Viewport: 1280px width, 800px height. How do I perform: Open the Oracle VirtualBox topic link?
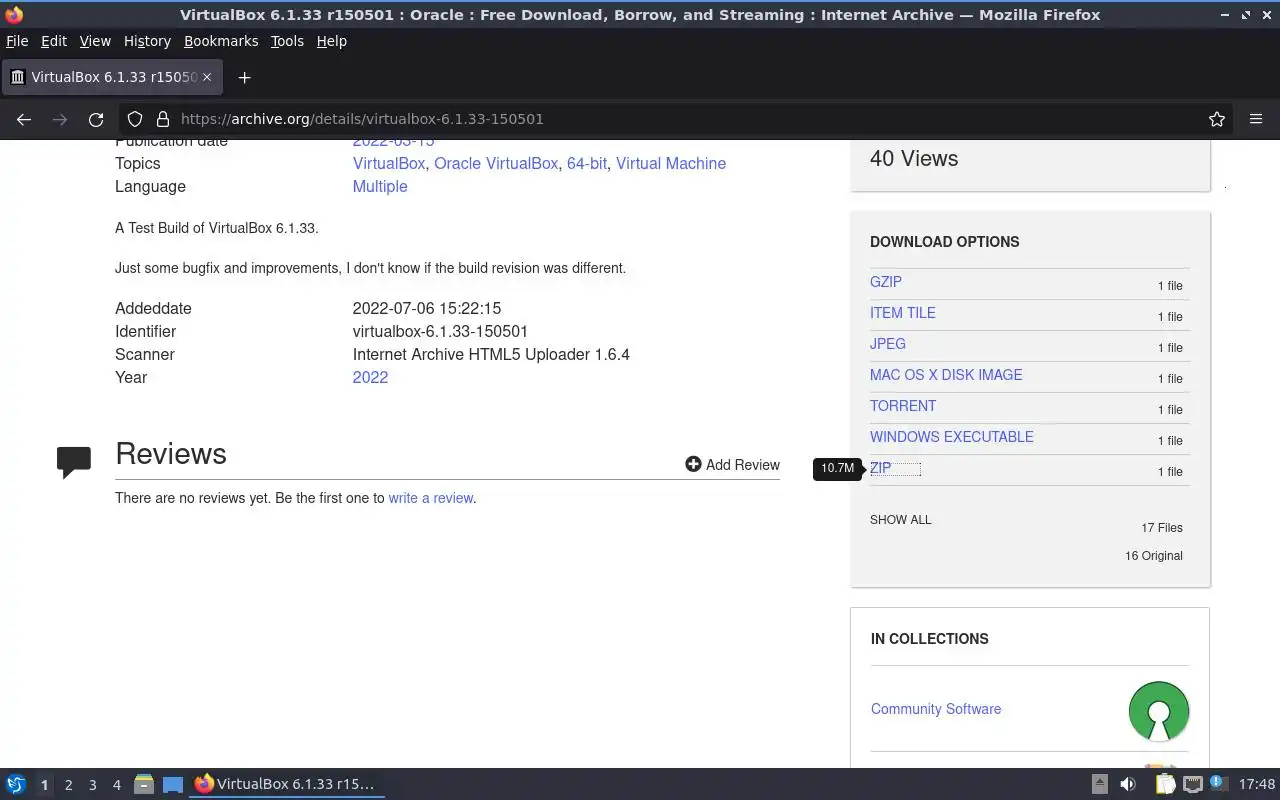[496, 163]
